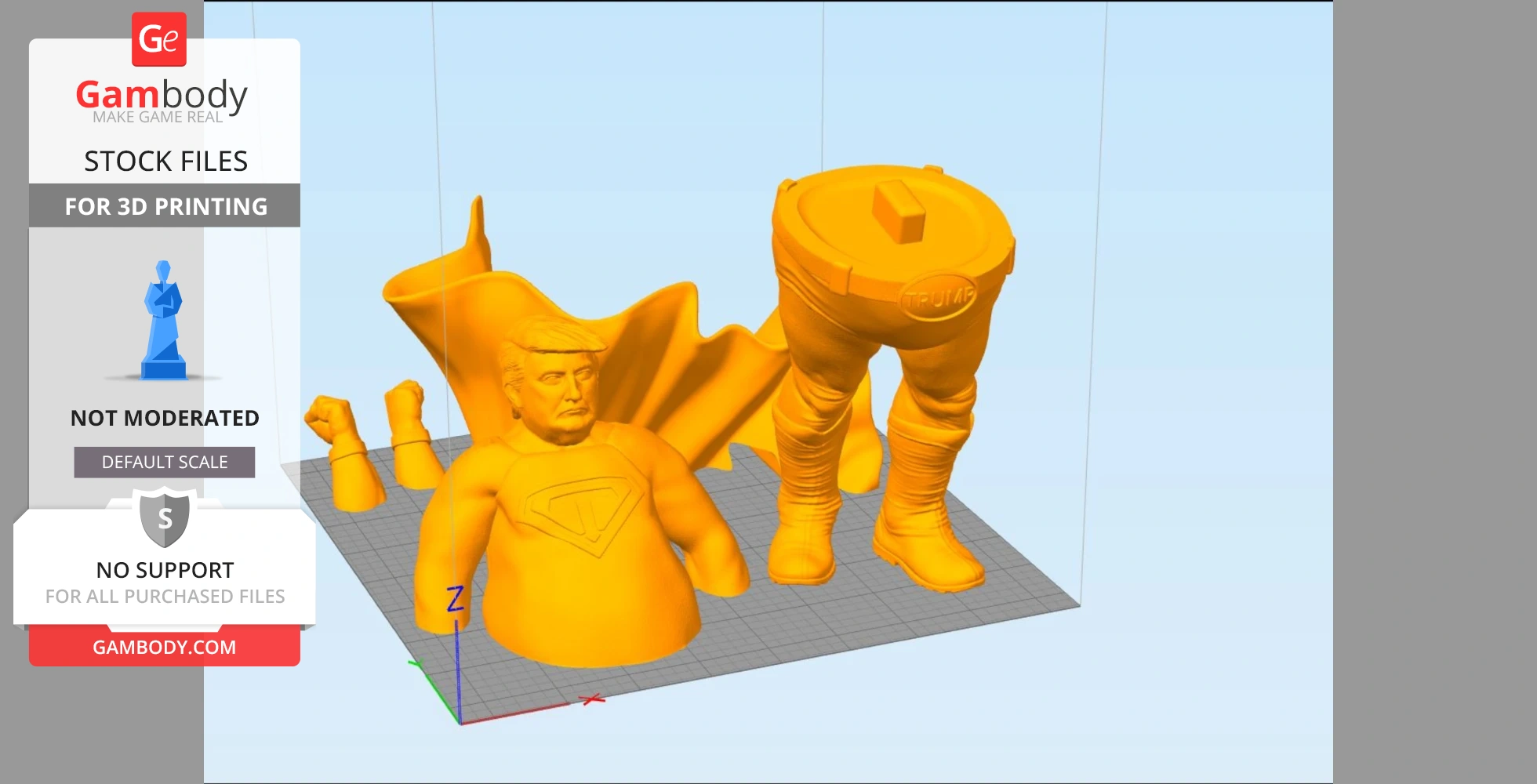
Task: Click the STOCK FILES heading
Action: [165, 162]
